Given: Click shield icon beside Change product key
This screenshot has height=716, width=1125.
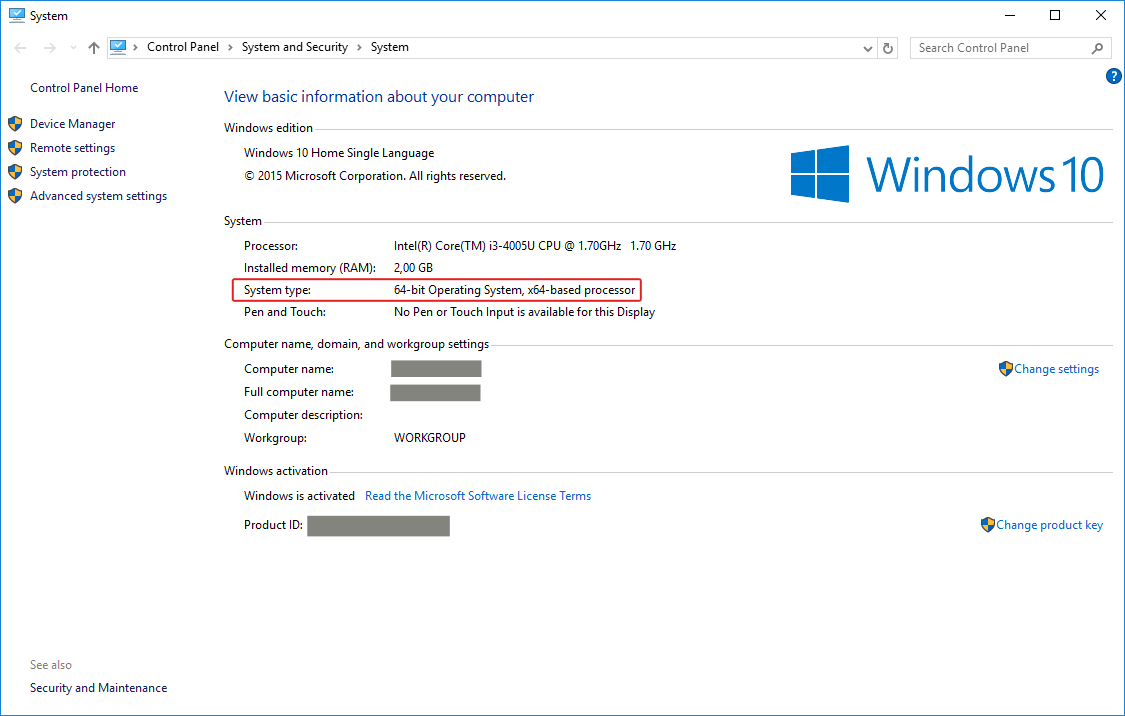Looking at the screenshot, I should point(988,525).
